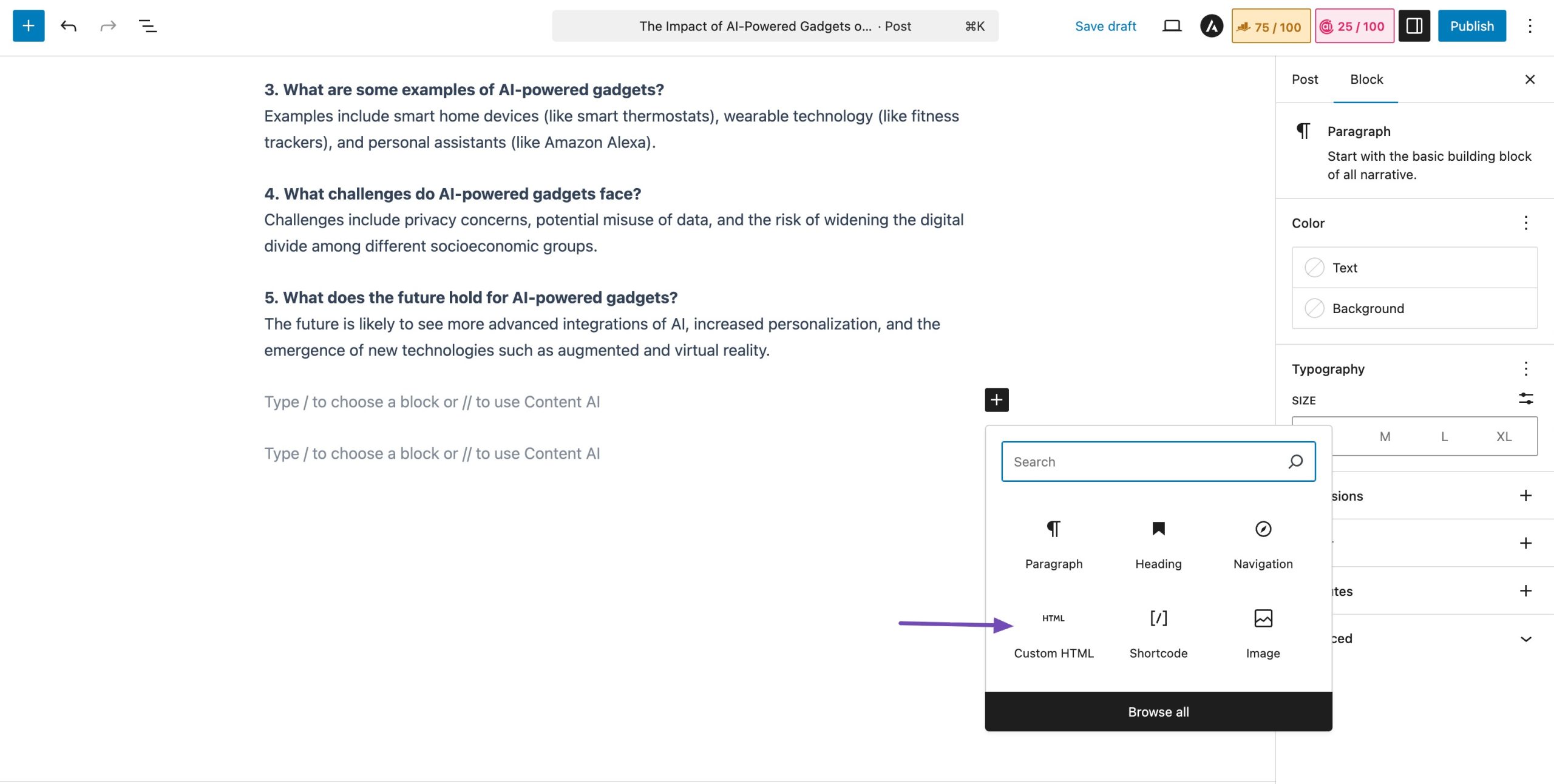1554x784 pixels.
Task: Toggle custom font size control
Action: click(1525, 399)
